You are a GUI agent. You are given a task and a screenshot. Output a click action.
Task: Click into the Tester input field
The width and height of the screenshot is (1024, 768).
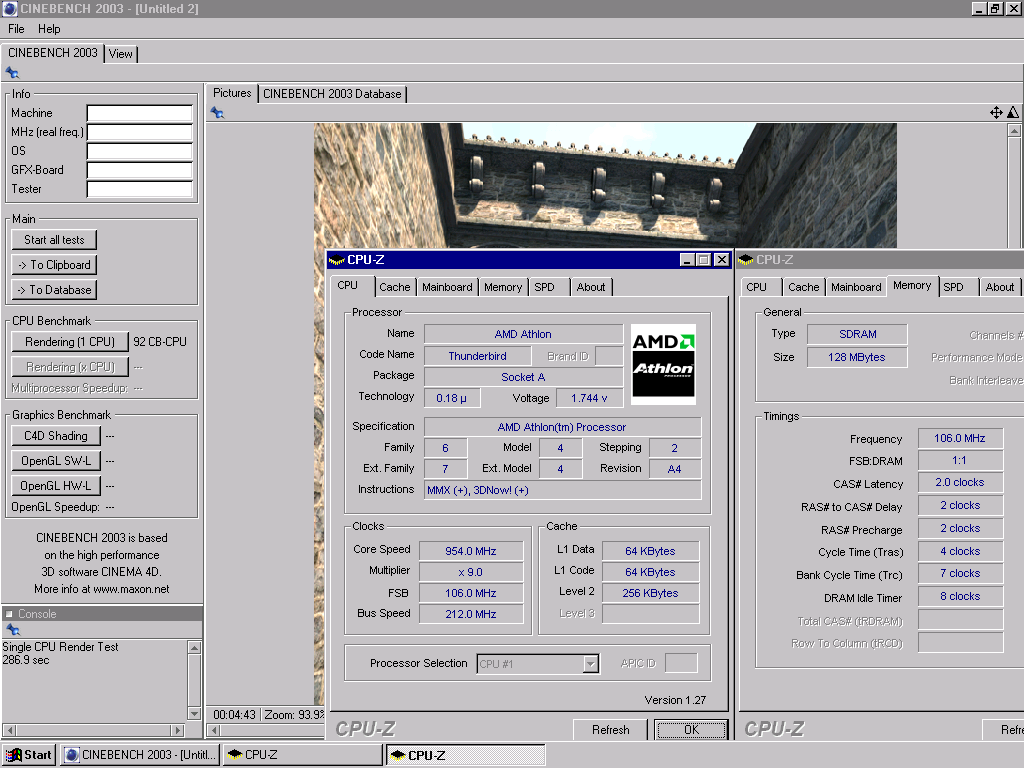(x=140, y=189)
